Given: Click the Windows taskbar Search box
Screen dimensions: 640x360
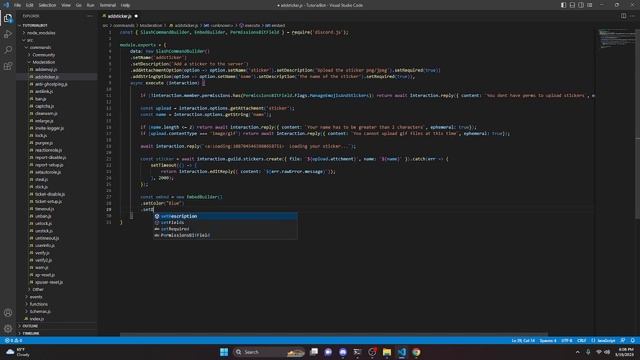Looking at the screenshot, I should click(269, 352).
